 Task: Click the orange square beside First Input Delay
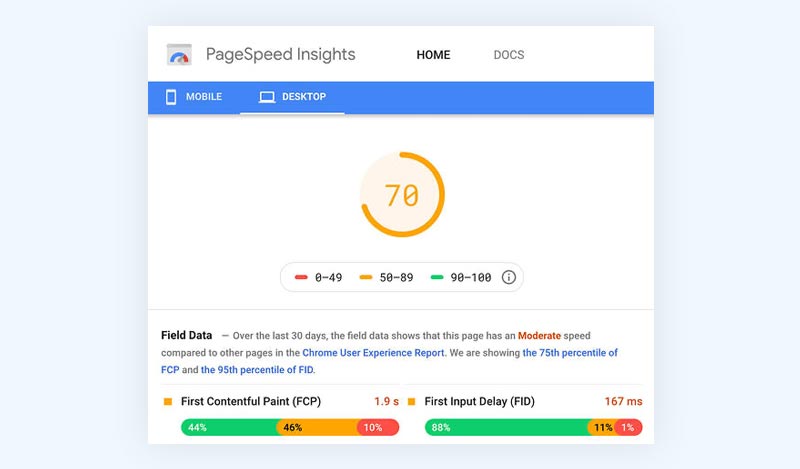click(x=411, y=402)
